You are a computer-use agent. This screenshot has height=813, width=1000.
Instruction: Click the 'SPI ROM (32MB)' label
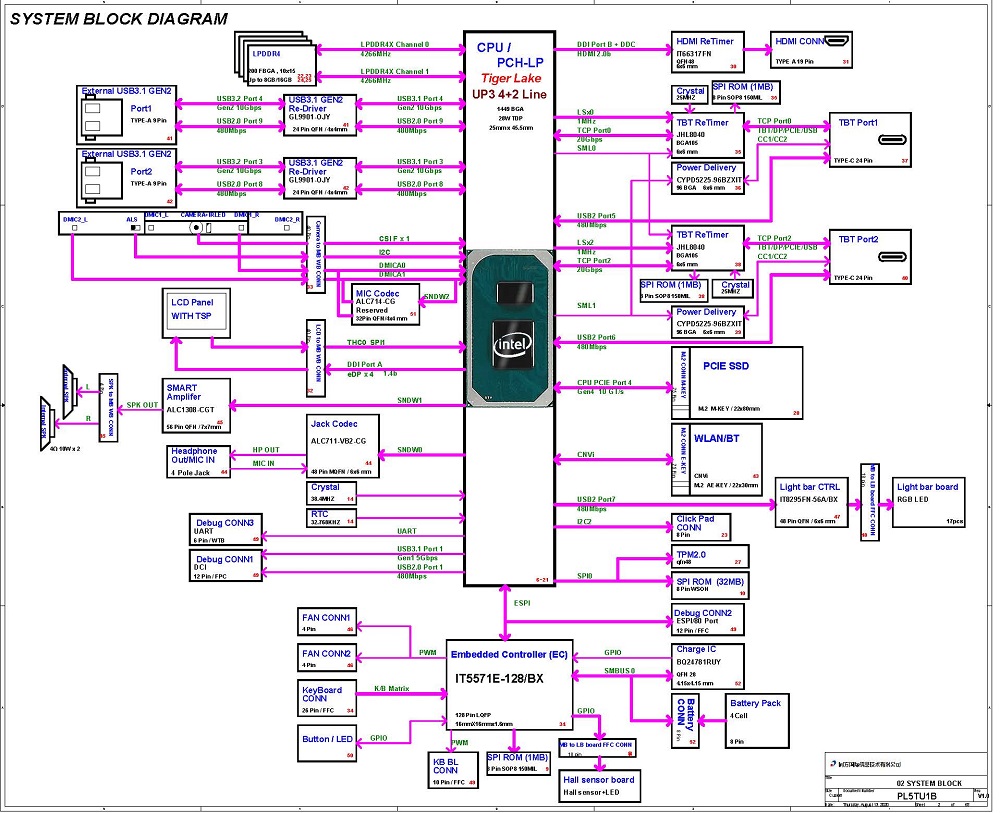710,582
